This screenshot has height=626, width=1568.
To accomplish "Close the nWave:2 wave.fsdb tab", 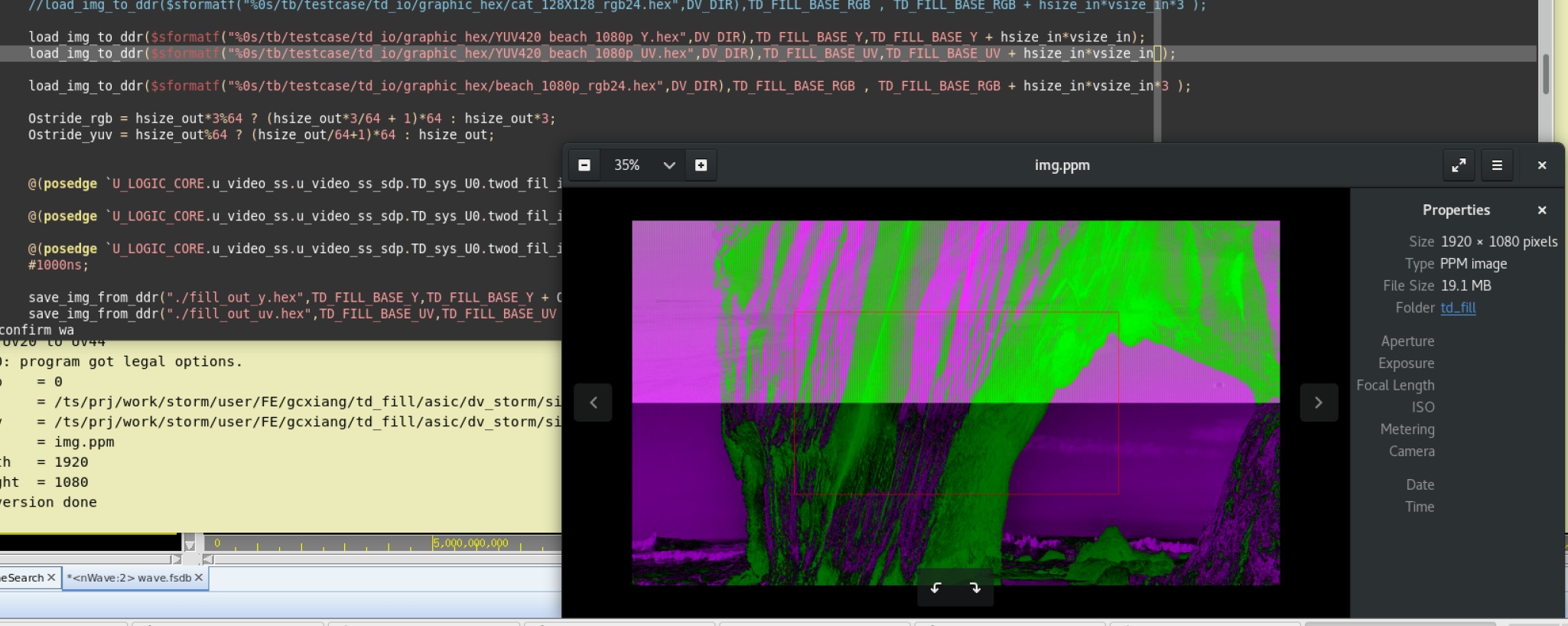I will tap(199, 578).
